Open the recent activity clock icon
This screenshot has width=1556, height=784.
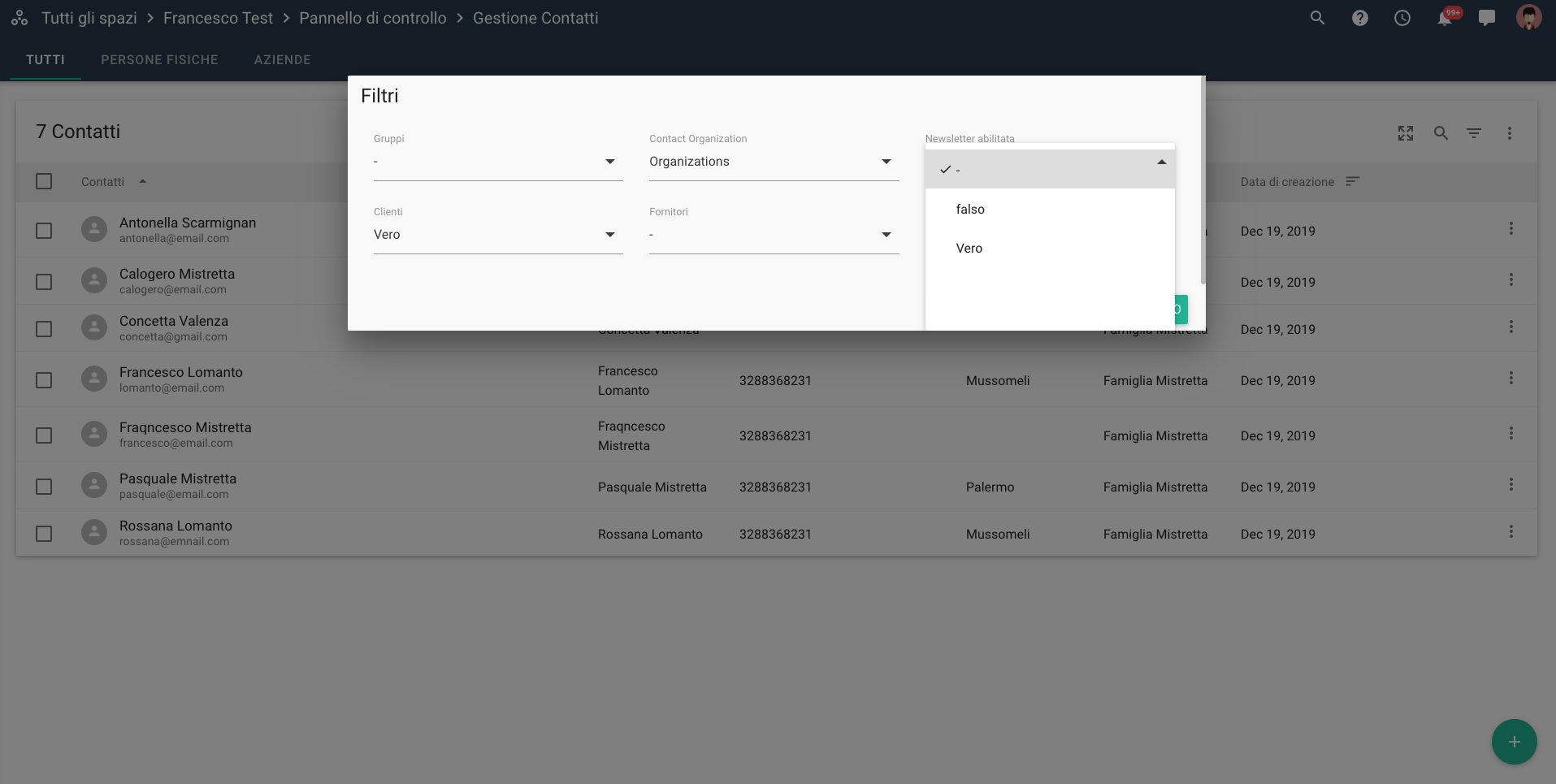click(x=1402, y=18)
